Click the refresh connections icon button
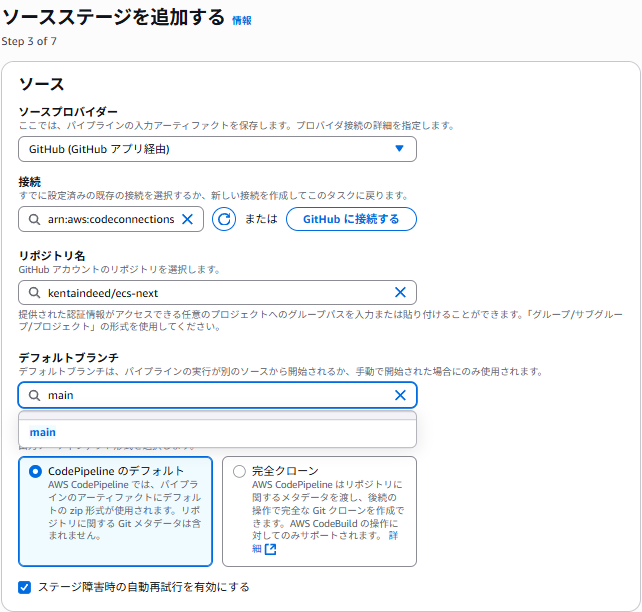 pos(225,219)
